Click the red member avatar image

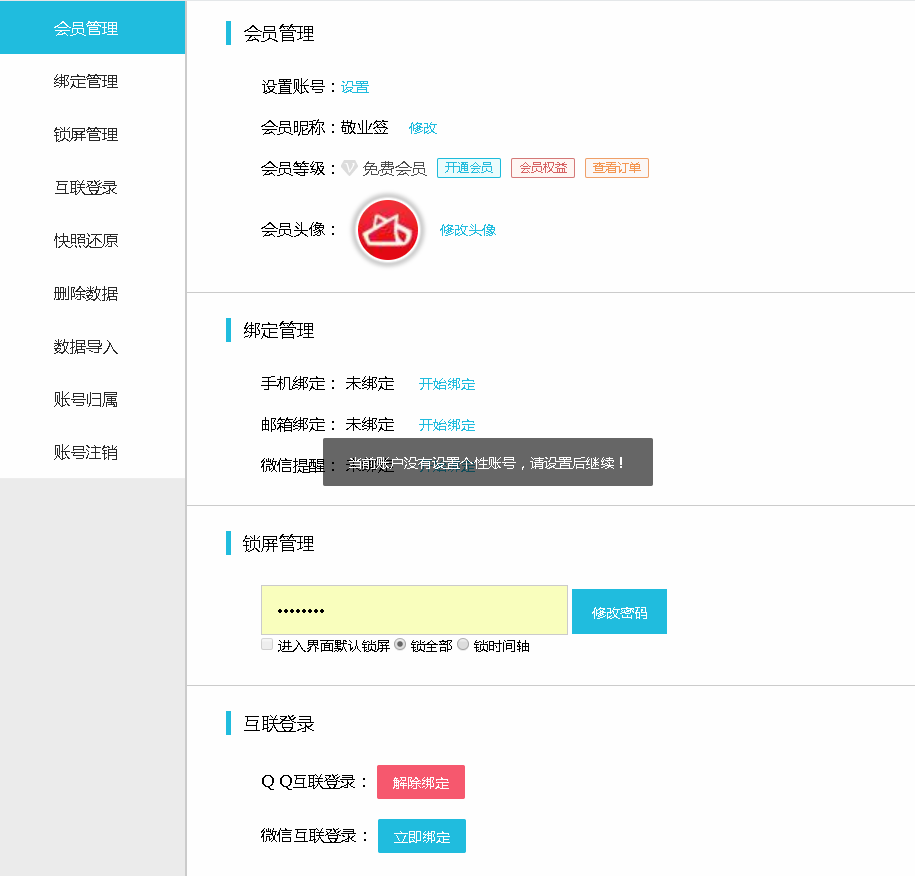coord(388,230)
